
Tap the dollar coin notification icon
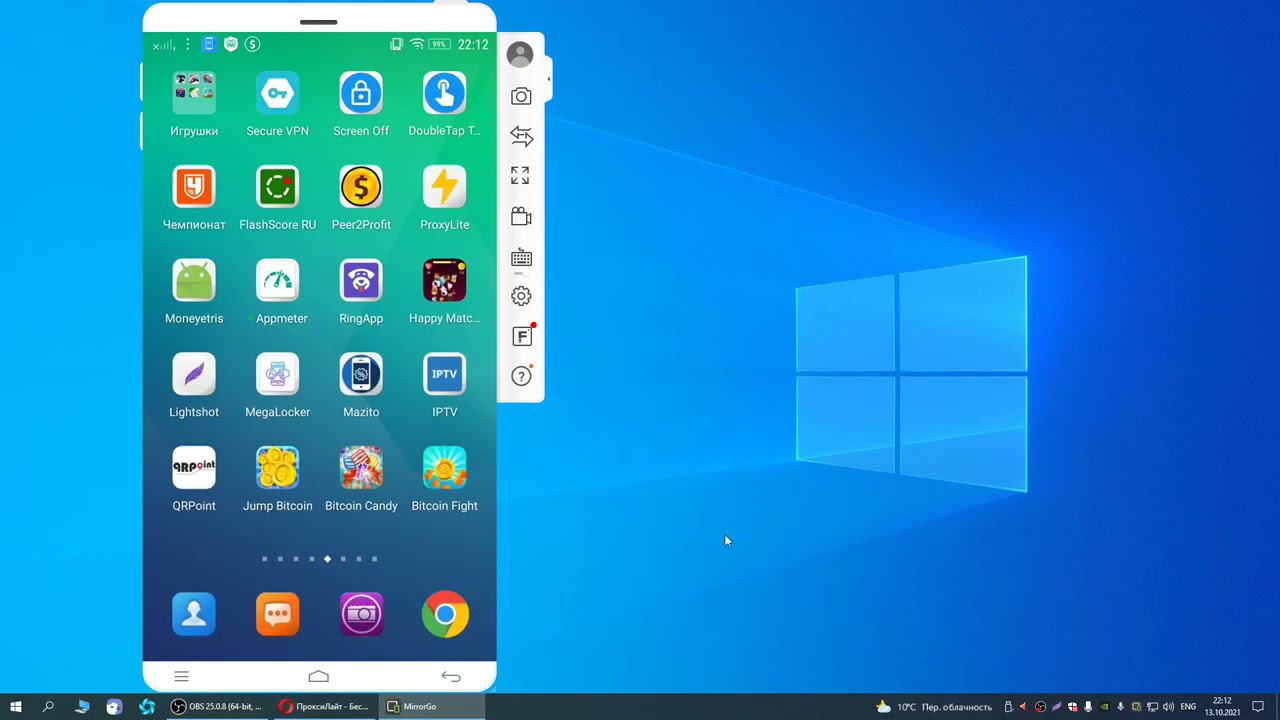click(x=252, y=44)
